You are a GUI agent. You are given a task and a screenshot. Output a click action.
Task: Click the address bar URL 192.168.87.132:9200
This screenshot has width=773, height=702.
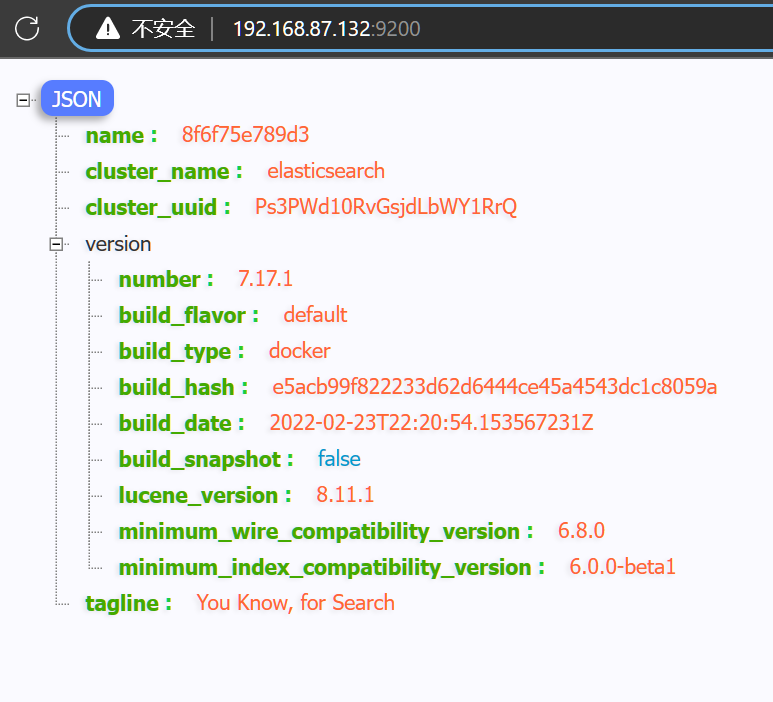[326, 29]
